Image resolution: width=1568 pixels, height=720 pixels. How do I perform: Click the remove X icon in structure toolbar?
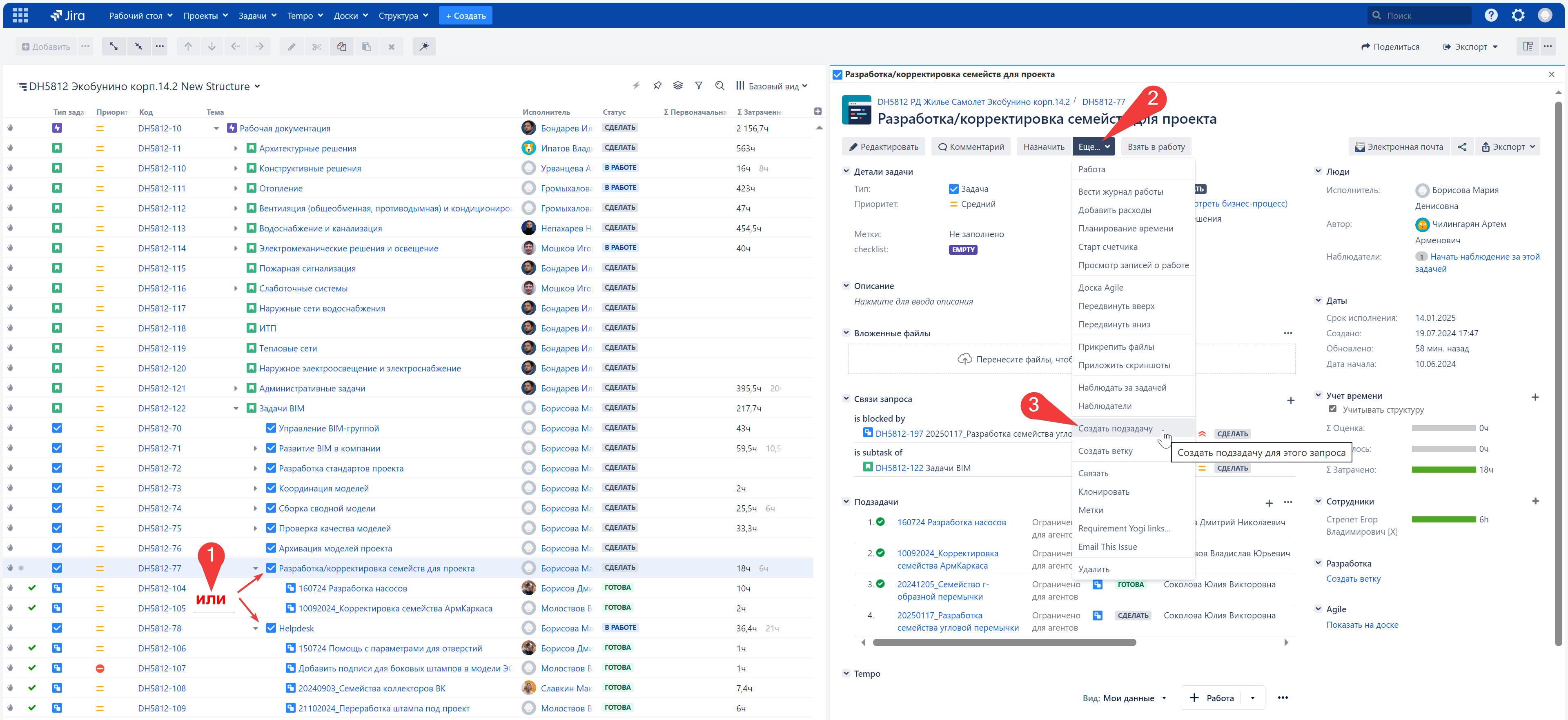(x=392, y=46)
